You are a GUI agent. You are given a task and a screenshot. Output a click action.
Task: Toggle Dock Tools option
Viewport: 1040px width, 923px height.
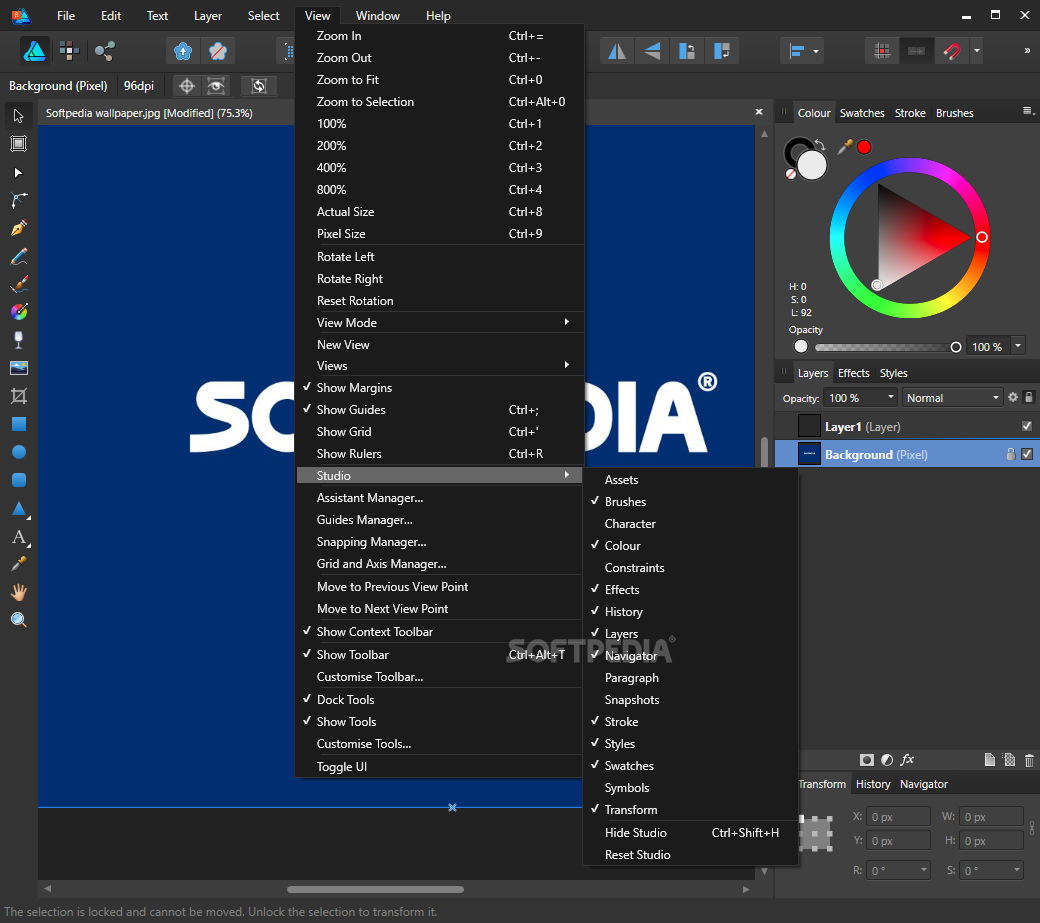440,700
